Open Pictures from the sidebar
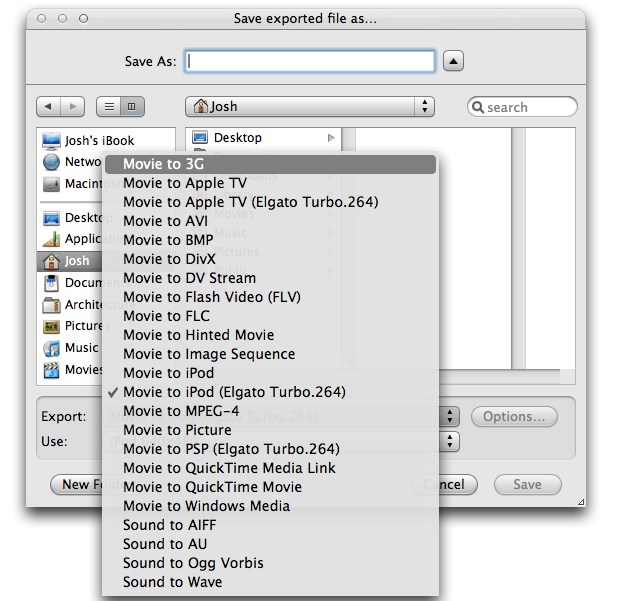 pyautogui.click(x=72, y=326)
